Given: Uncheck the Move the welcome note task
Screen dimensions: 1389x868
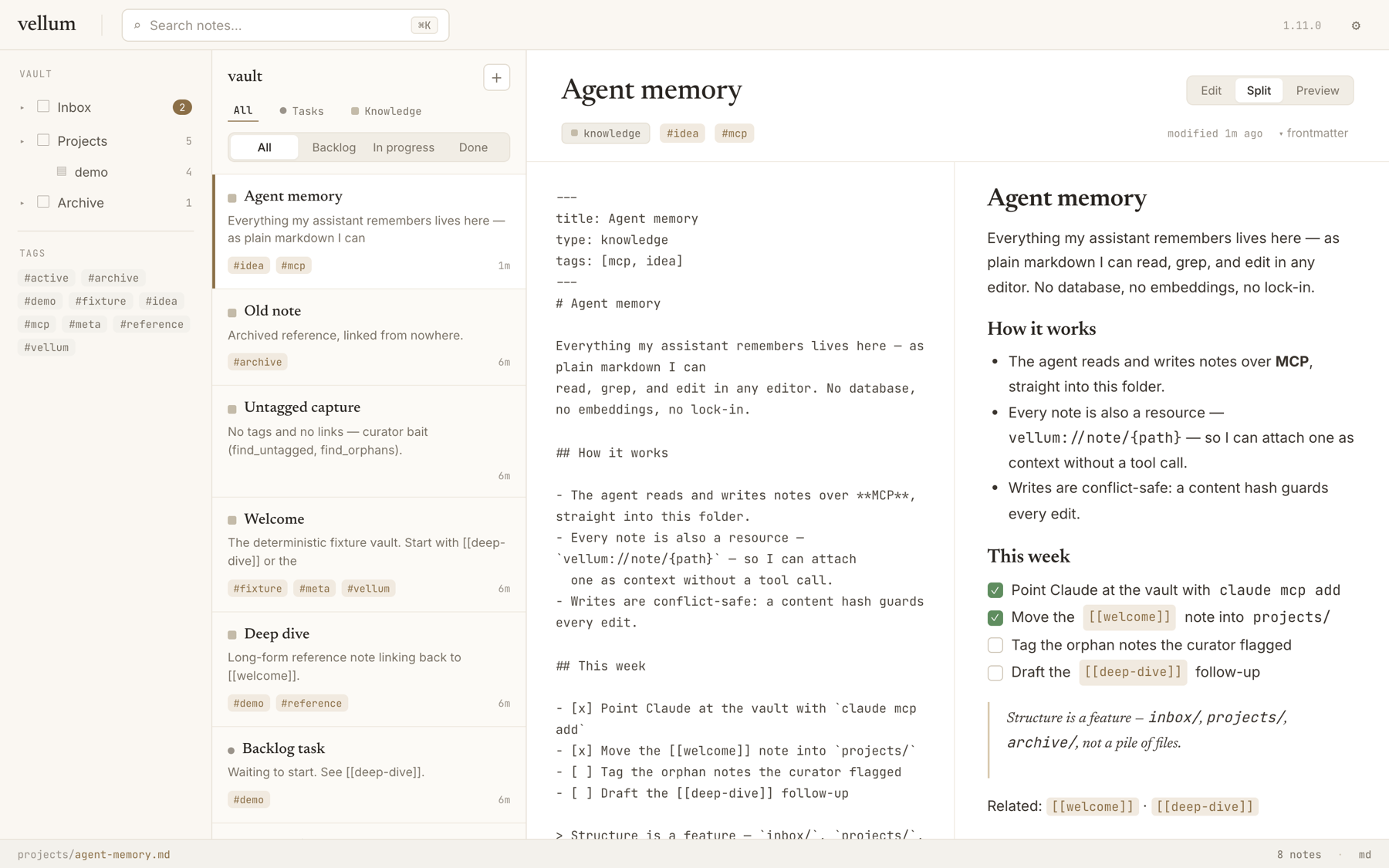Looking at the screenshot, I should [995, 618].
